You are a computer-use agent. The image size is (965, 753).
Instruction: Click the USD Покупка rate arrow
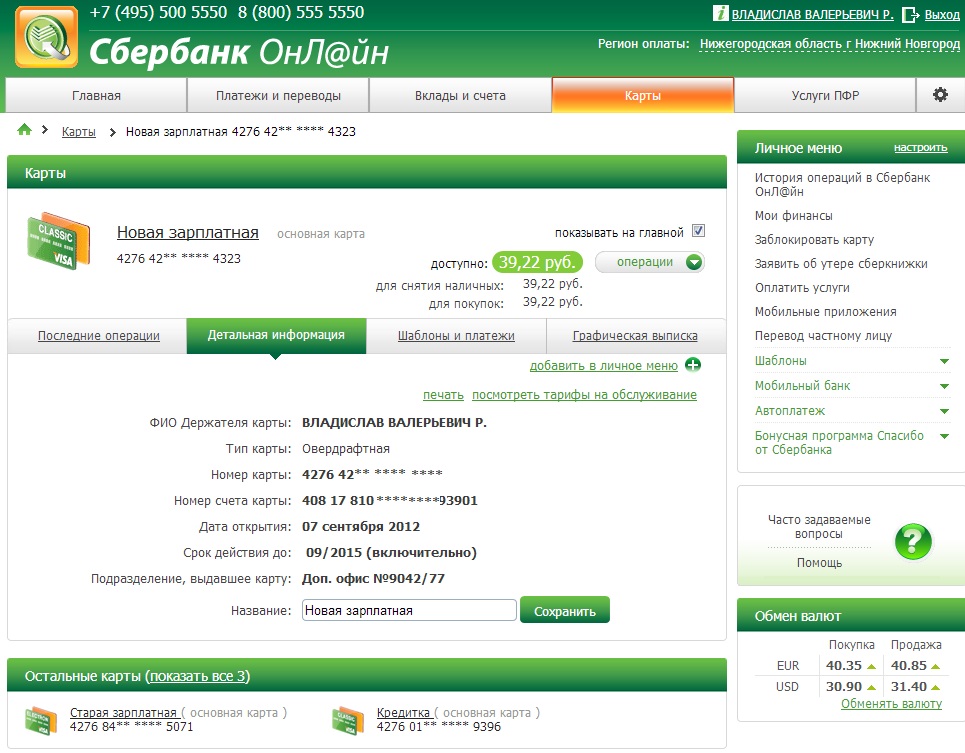point(871,687)
